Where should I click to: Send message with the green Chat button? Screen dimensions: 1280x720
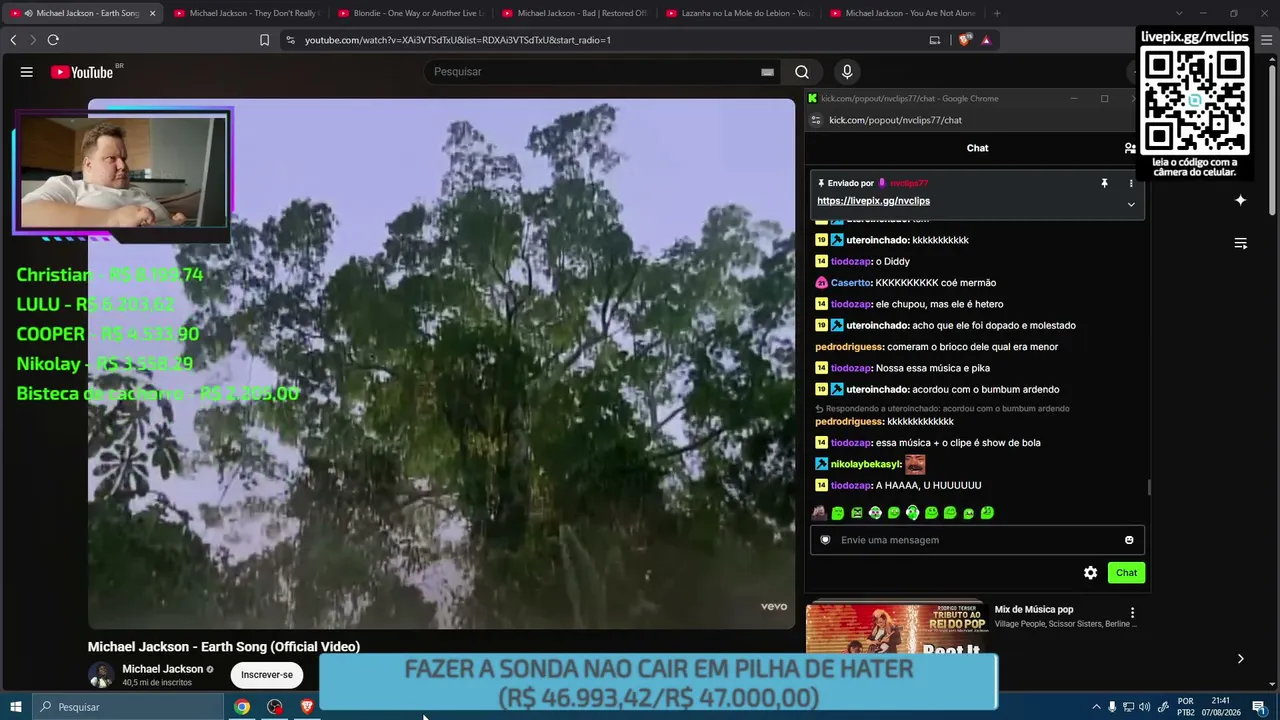click(1127, 573)
